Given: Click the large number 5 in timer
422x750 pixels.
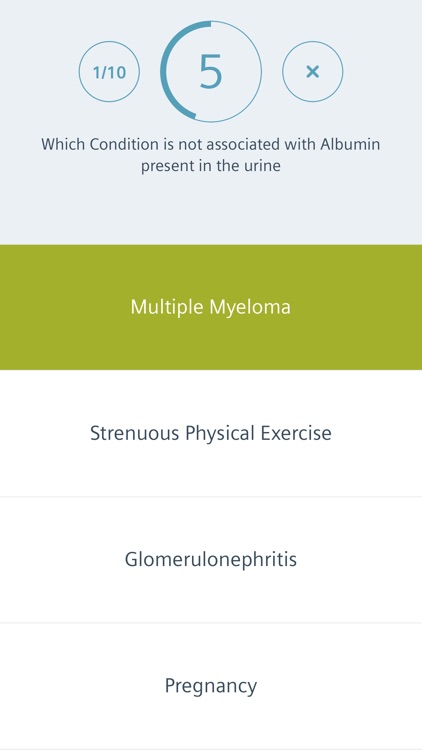Looking at the screenshot, I should tap(211, 72).
